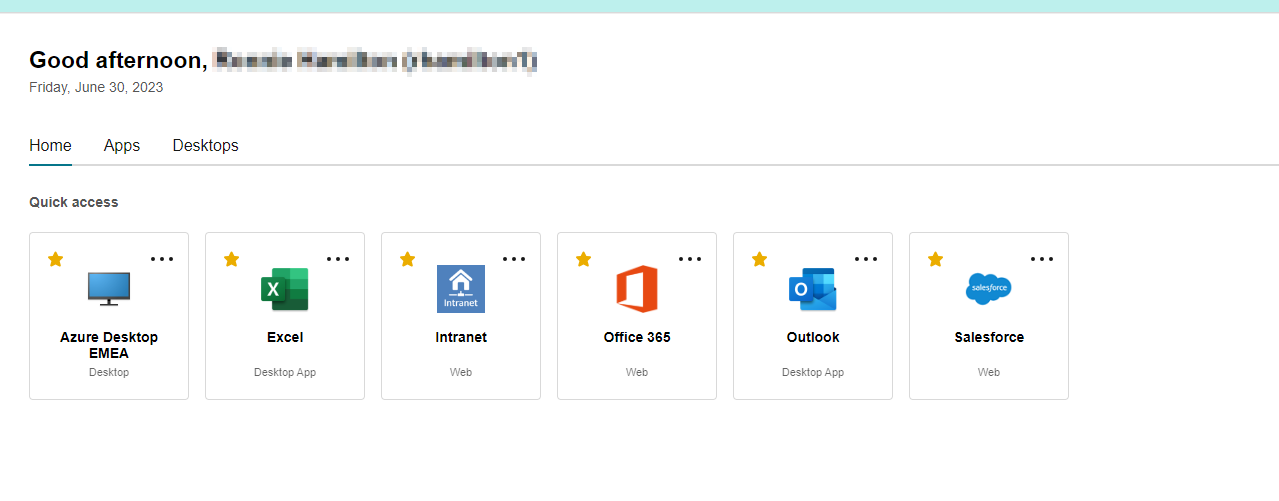Open the Salesforce cloud icon

click(x=989, y=289)
